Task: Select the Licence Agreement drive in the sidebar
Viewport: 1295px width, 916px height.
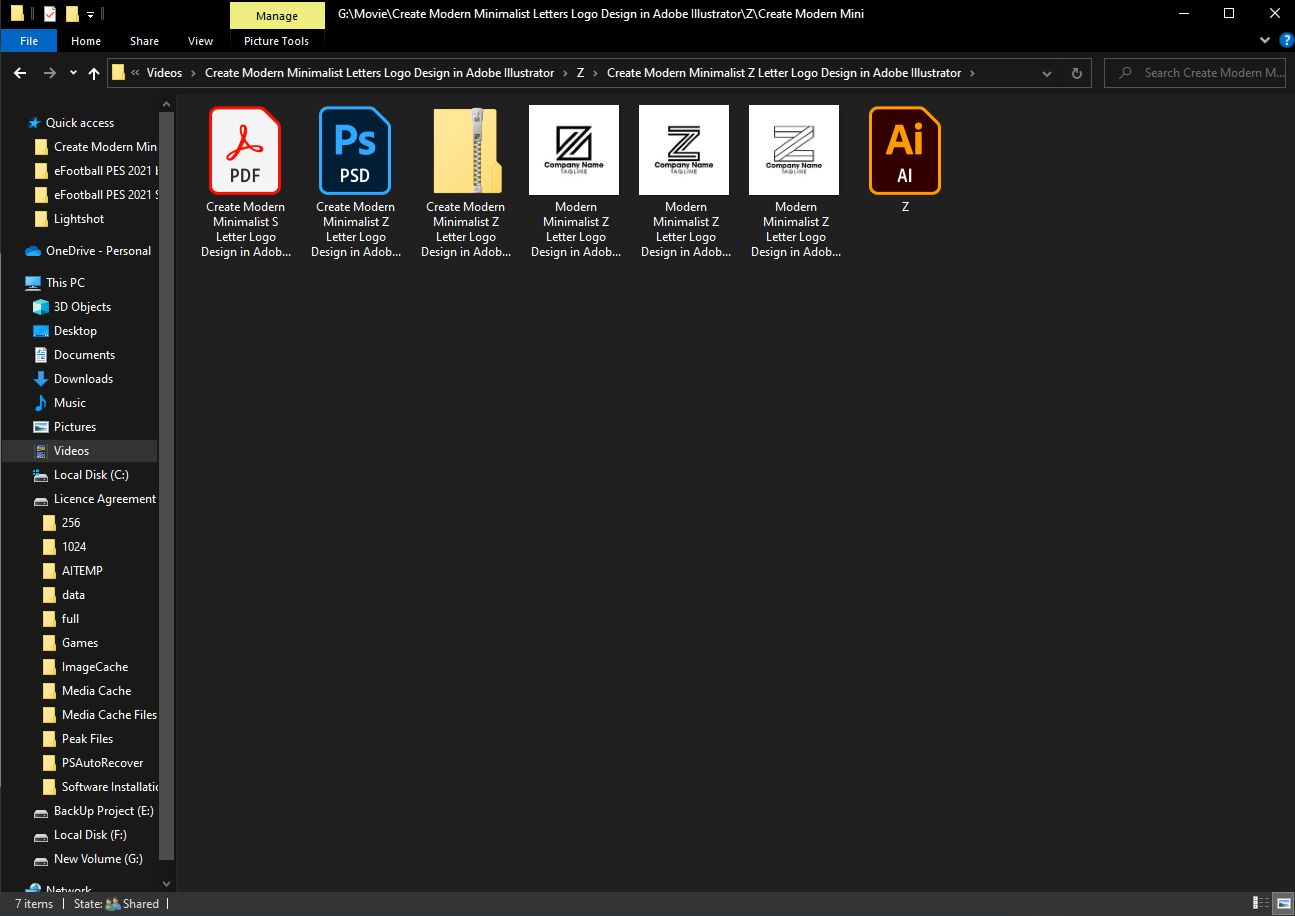Action: coord(104,499)
